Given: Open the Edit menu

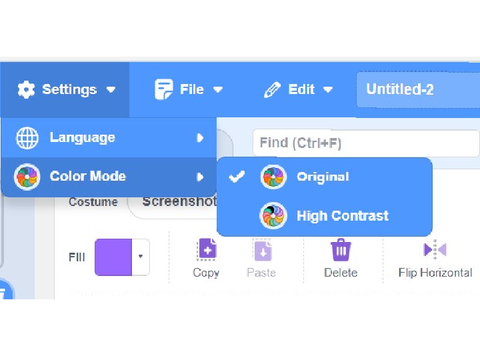Looking at the screenshot, I should pos(298,89).
